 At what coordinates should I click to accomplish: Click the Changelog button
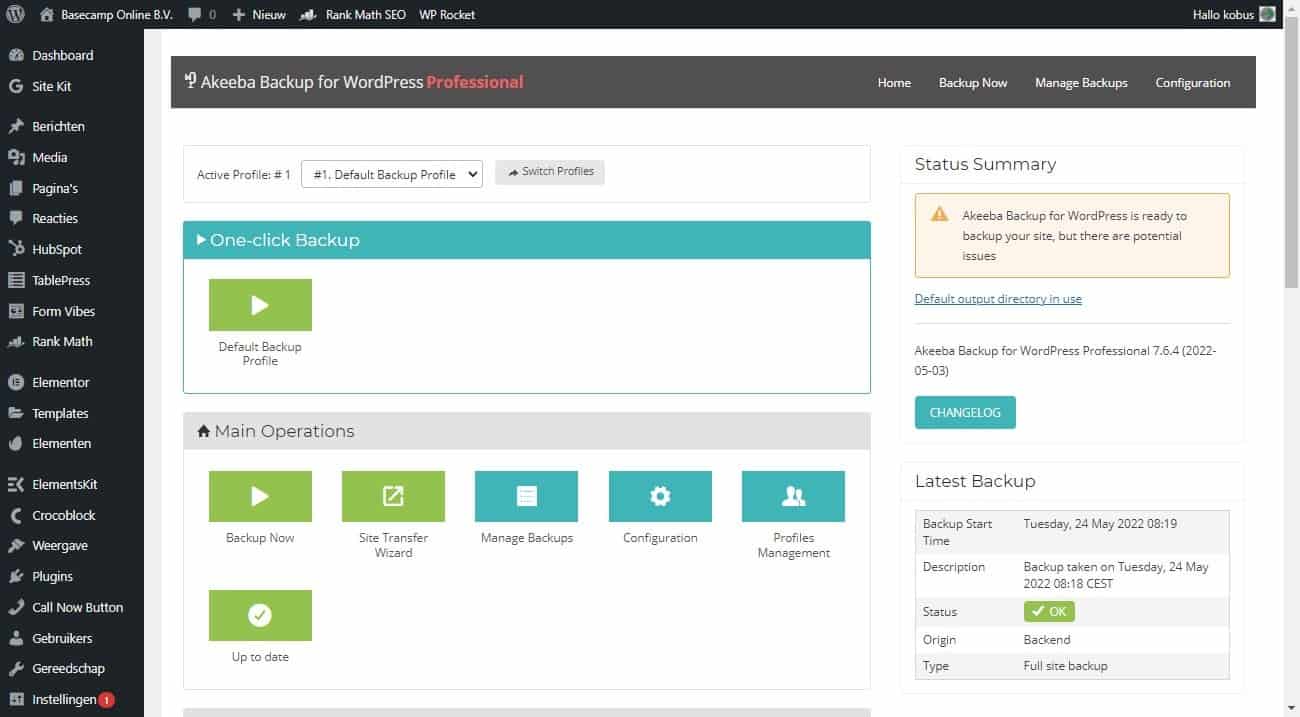[x=964, y=411]
